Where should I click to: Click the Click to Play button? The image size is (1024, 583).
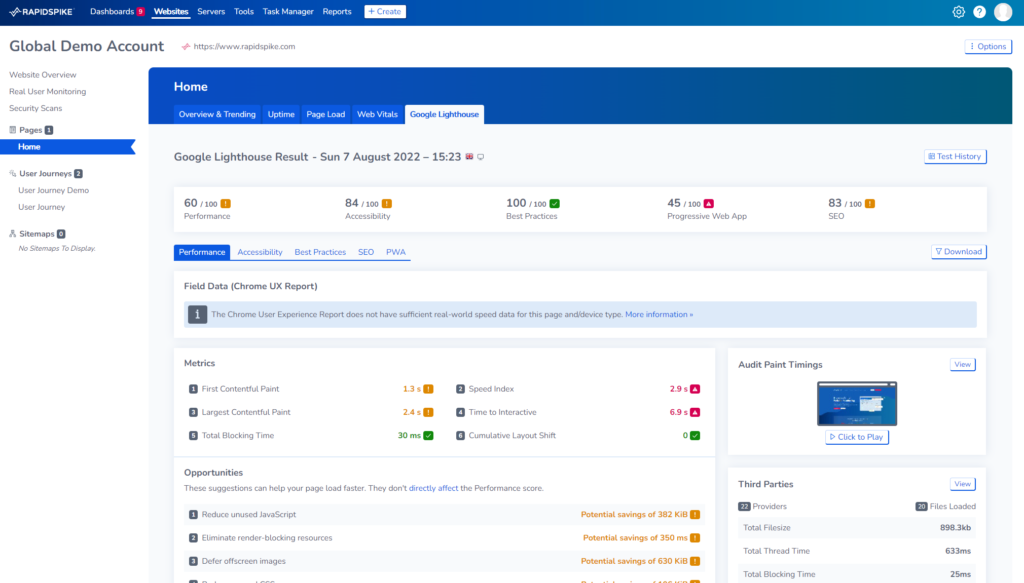point(857,437)
